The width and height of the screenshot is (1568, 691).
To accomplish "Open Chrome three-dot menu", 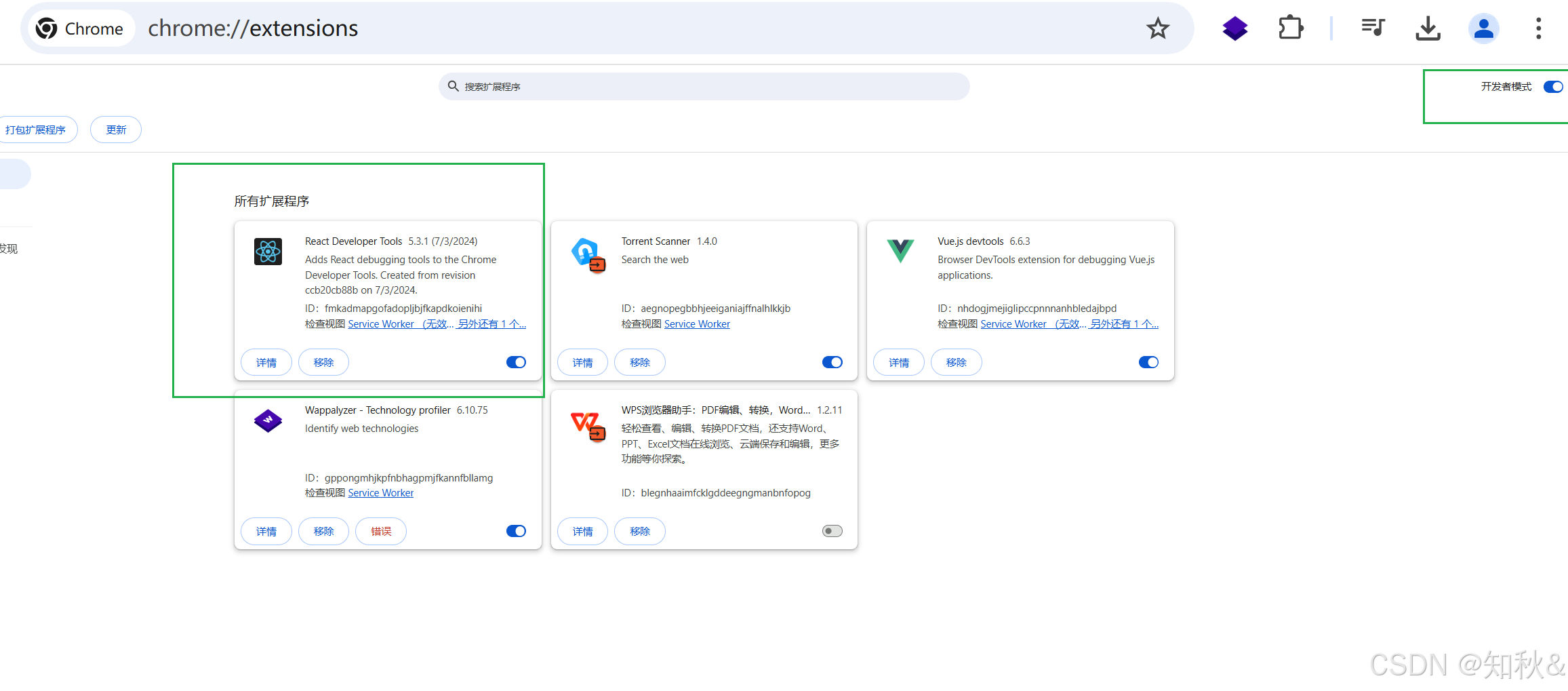I will tap(1538, 28).
